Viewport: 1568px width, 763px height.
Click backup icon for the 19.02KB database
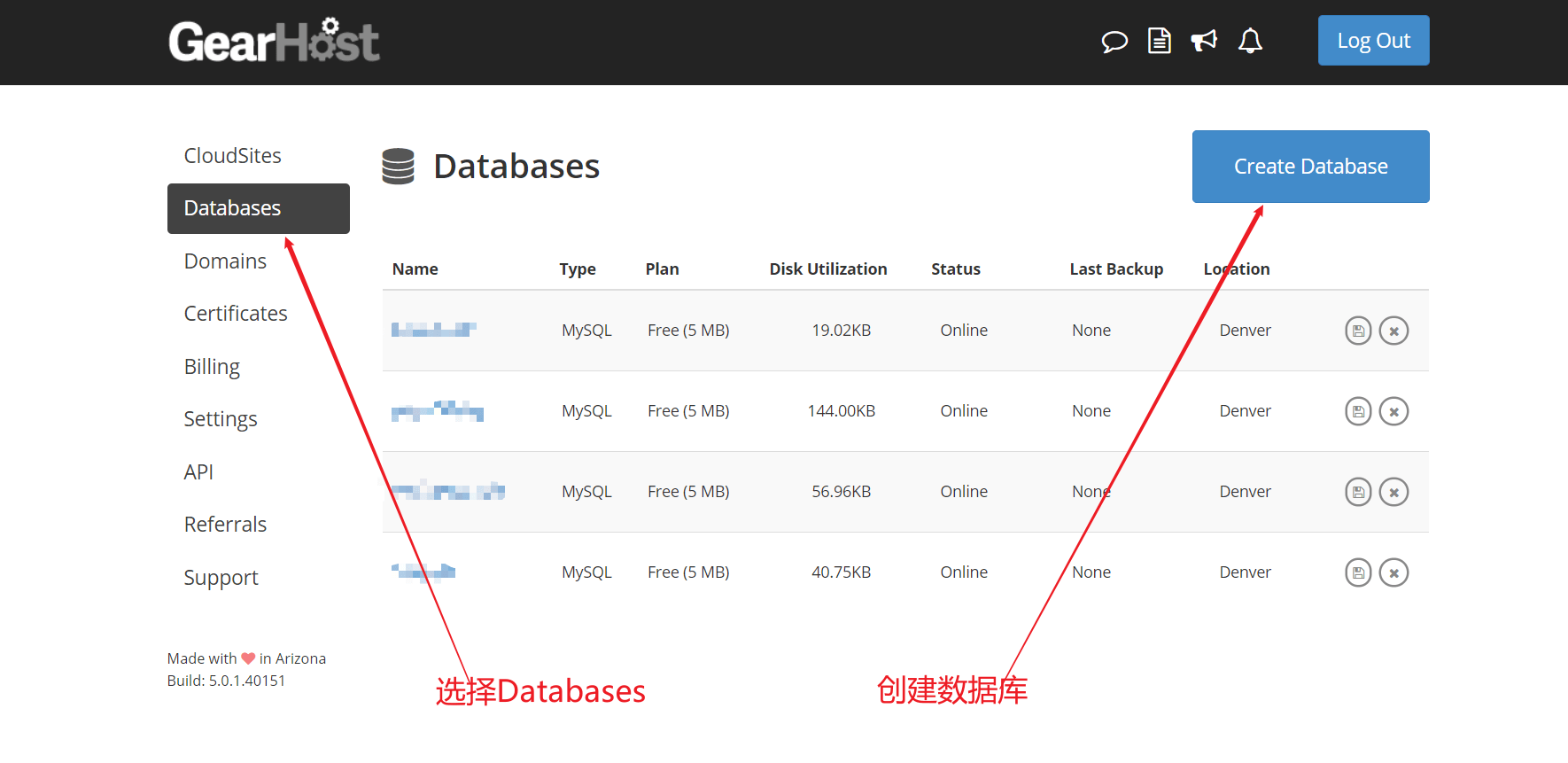(x=1358, y=331)
